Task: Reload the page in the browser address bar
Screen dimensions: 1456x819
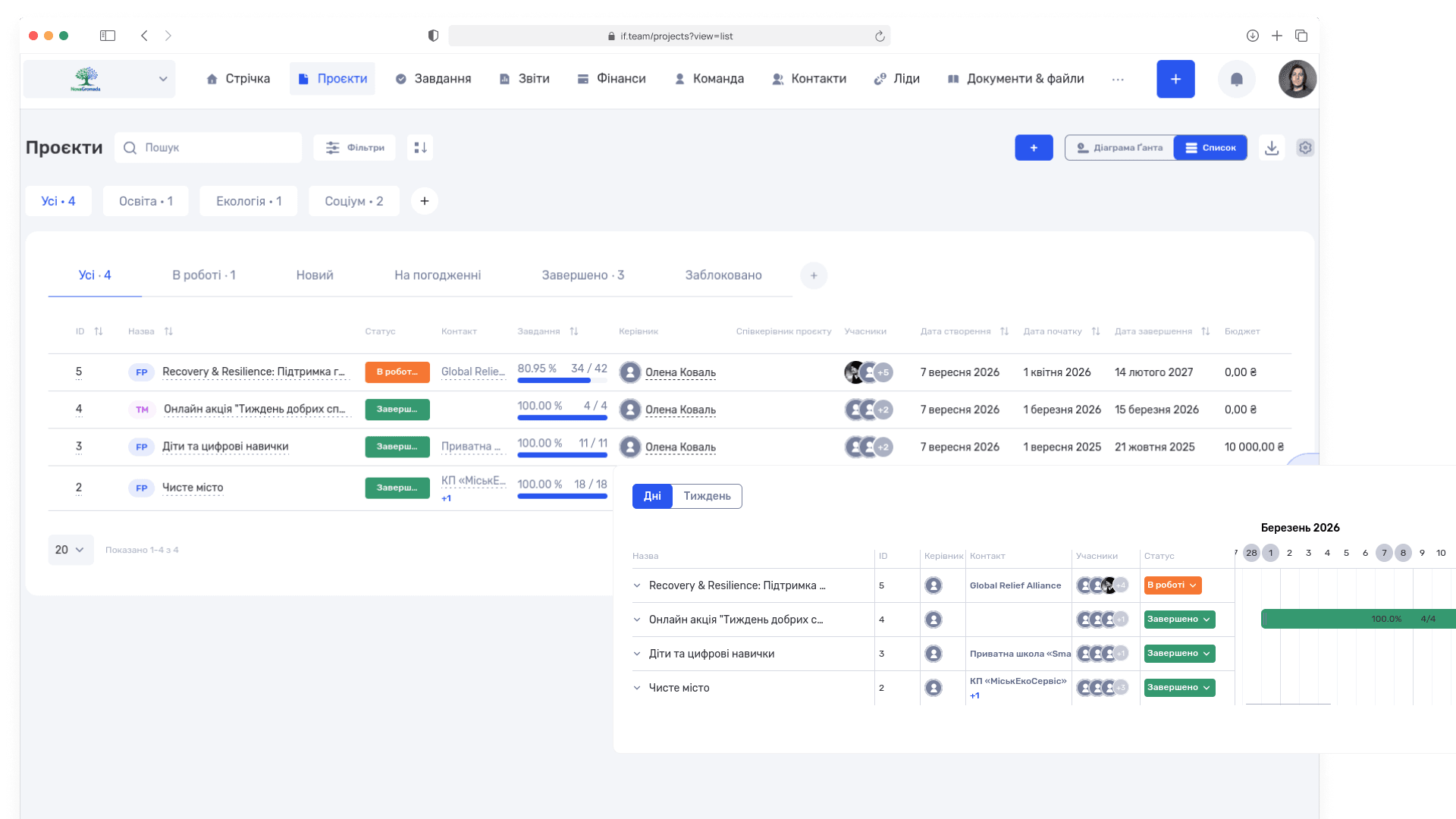Action: 880,36
